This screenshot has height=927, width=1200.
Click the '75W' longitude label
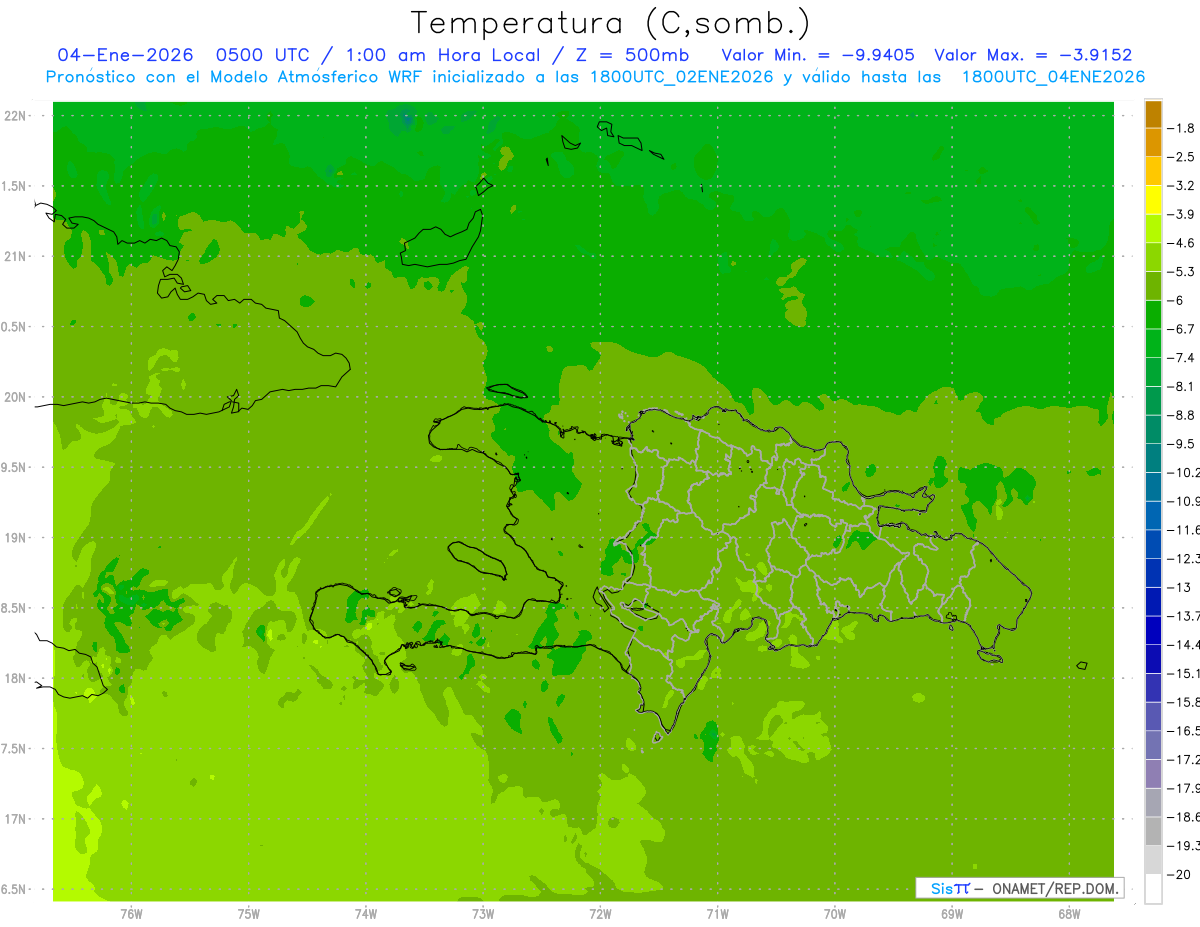(x=248, y=914)
